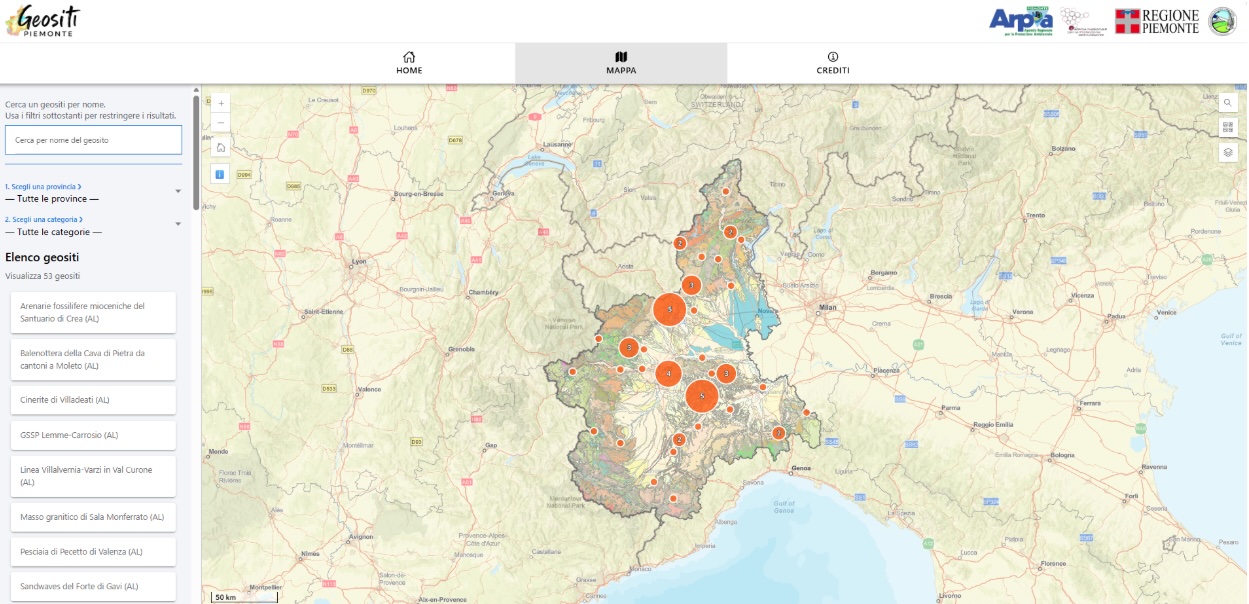This screenshot has height=604, width=1249.
Task: Click the sidebar vertical scrollbar
Action: [196, 152]
